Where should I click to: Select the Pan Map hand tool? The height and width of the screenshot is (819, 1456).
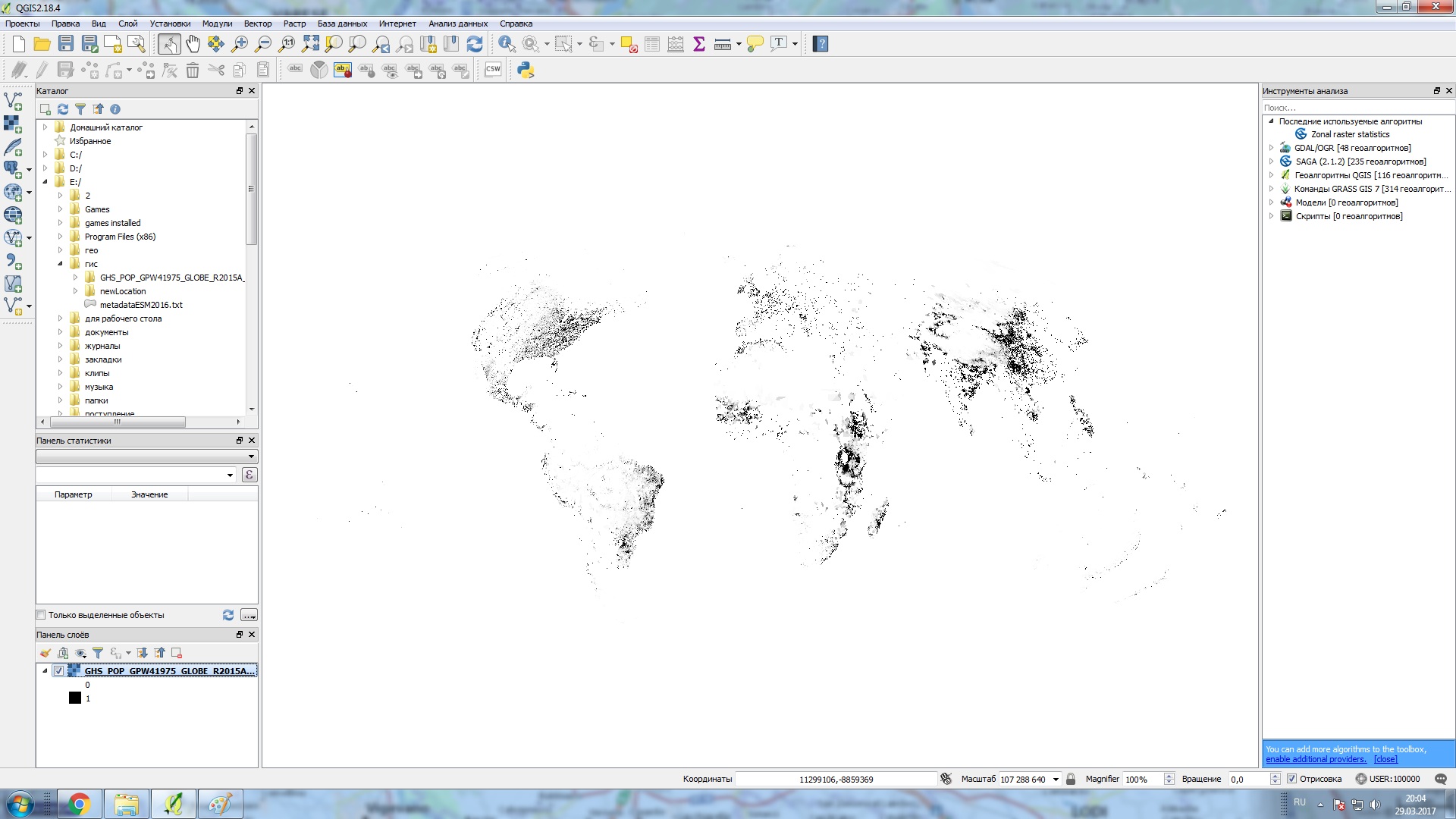(x=193, y=44)
